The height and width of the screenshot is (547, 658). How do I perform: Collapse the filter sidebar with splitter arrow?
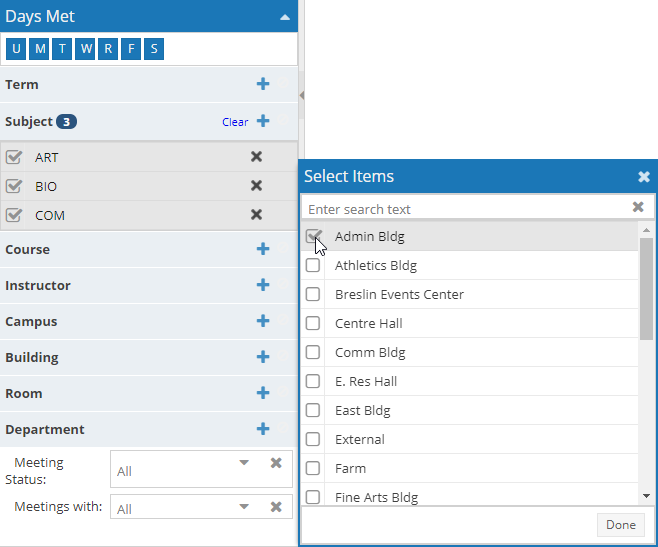pos(302,95)
